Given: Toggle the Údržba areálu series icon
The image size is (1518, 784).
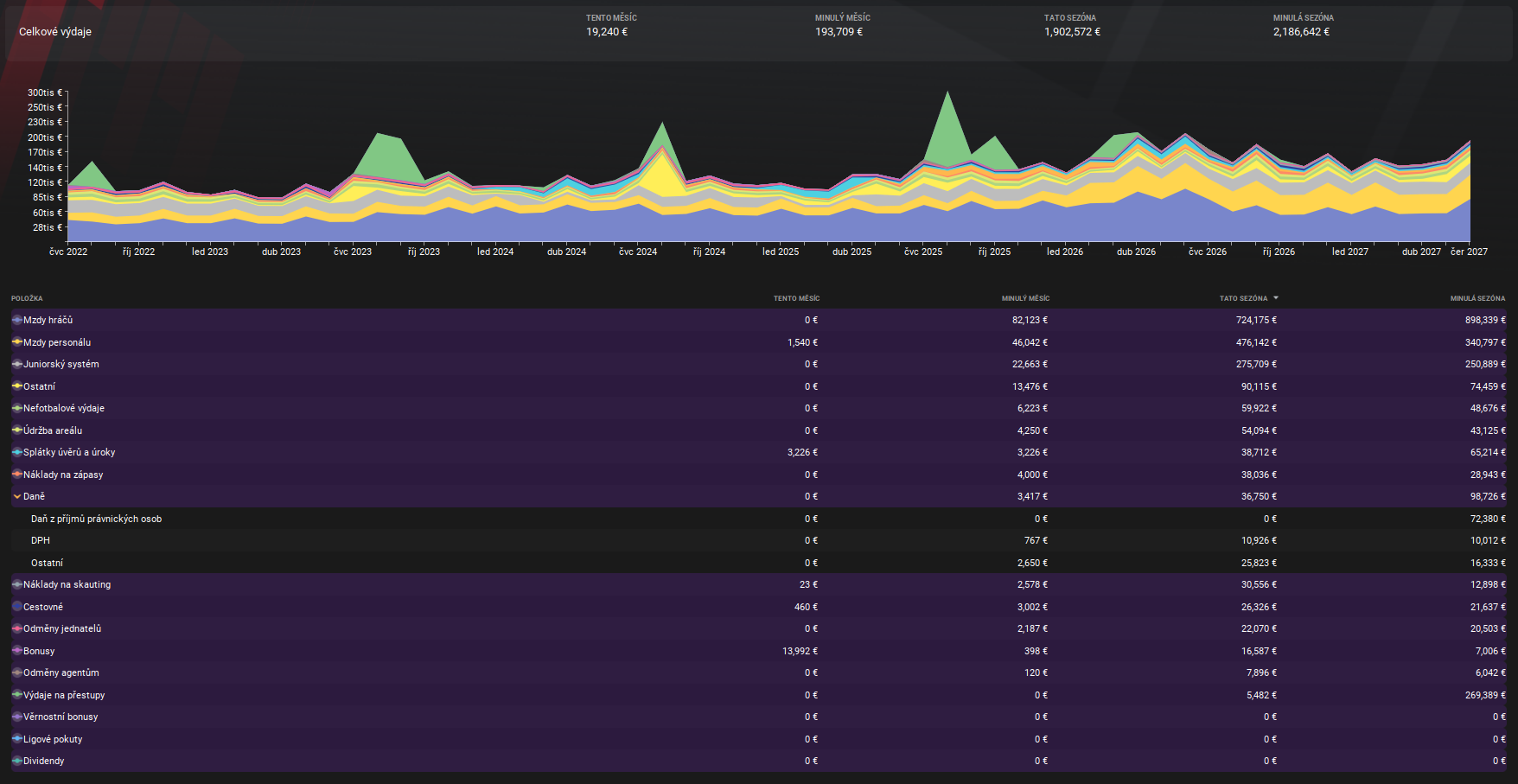Looking at the screenshot, I should point(17,430).
